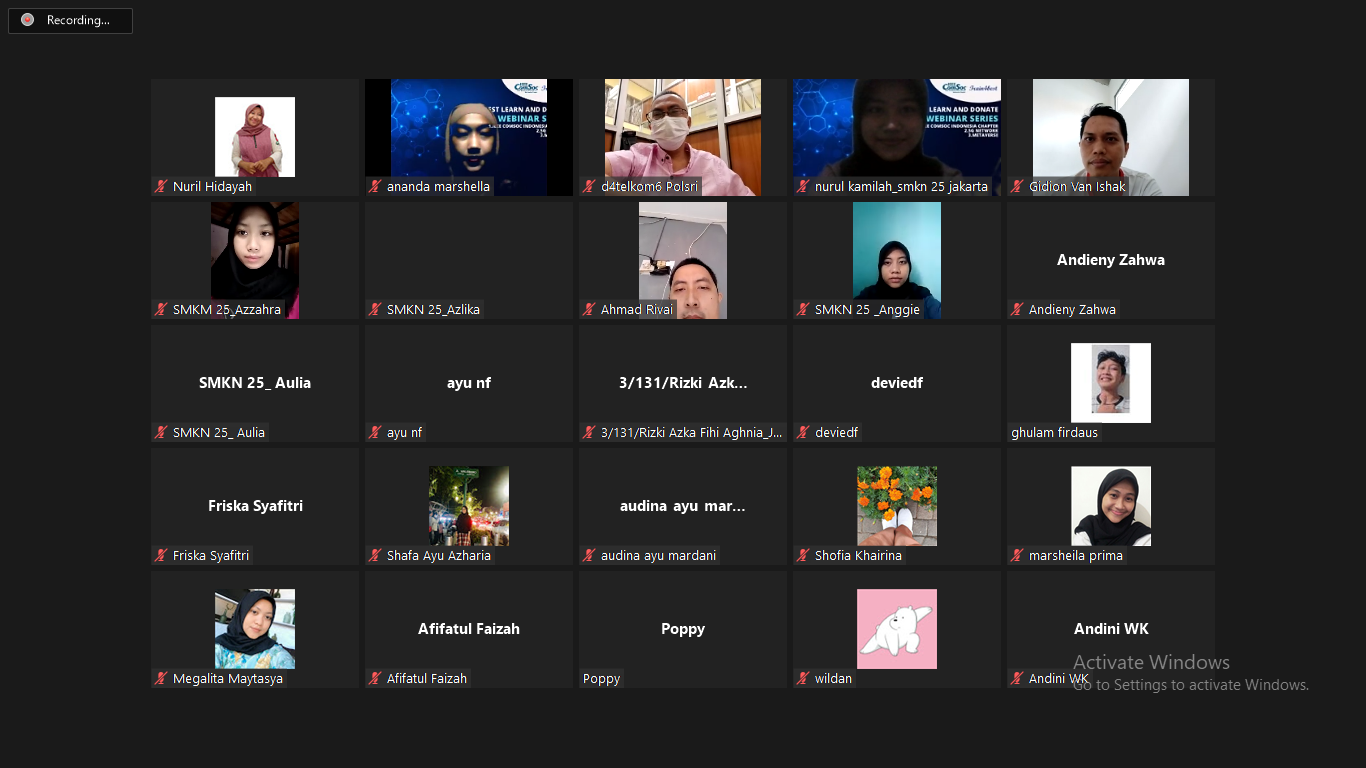Select the Andieny Zahwa participant tile
Viewport: 1366px width, 768px height.
pyautogui.click(x=1110, y=260)
